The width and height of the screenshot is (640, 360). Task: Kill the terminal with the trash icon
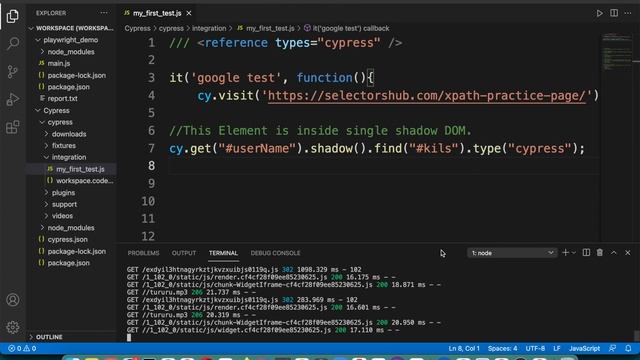600,253
